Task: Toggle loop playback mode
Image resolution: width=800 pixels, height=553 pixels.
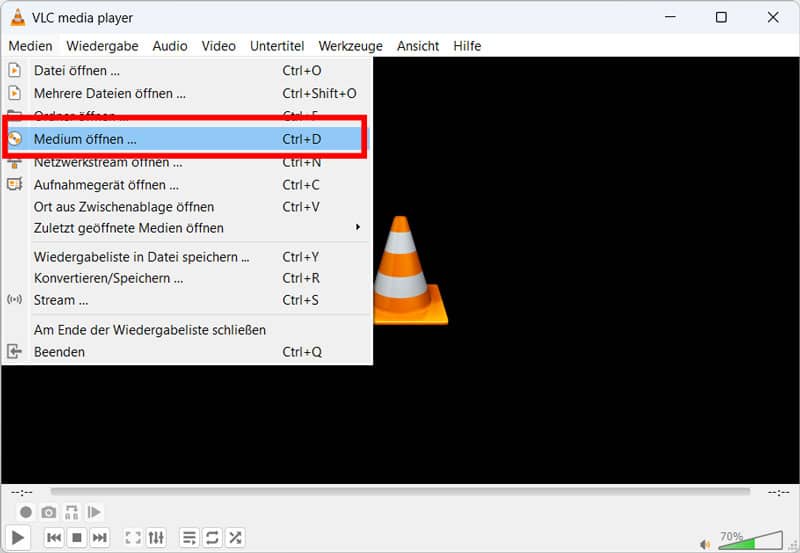Action: coord(212,537)
